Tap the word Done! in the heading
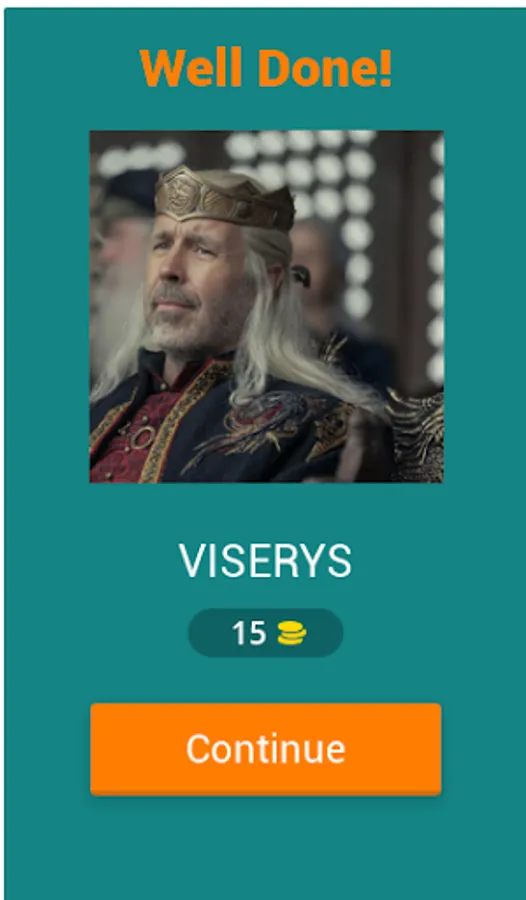The width and height of the screenshot is (526, 900). pos(324,68)
